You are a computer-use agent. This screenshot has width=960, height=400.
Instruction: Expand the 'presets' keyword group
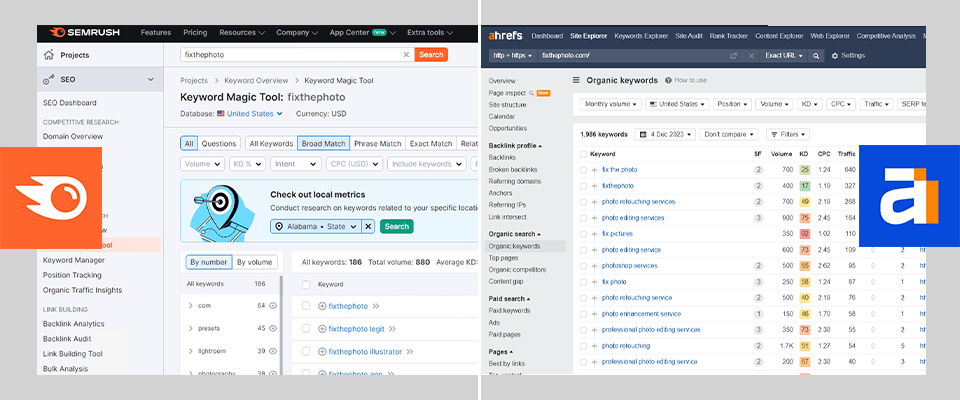coord(191,328)
